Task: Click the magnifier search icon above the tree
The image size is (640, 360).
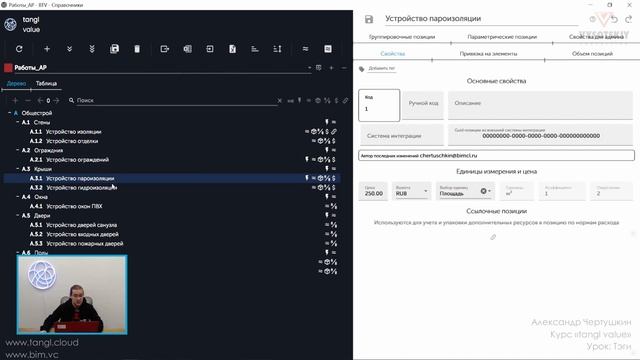Action: [71, 100]
